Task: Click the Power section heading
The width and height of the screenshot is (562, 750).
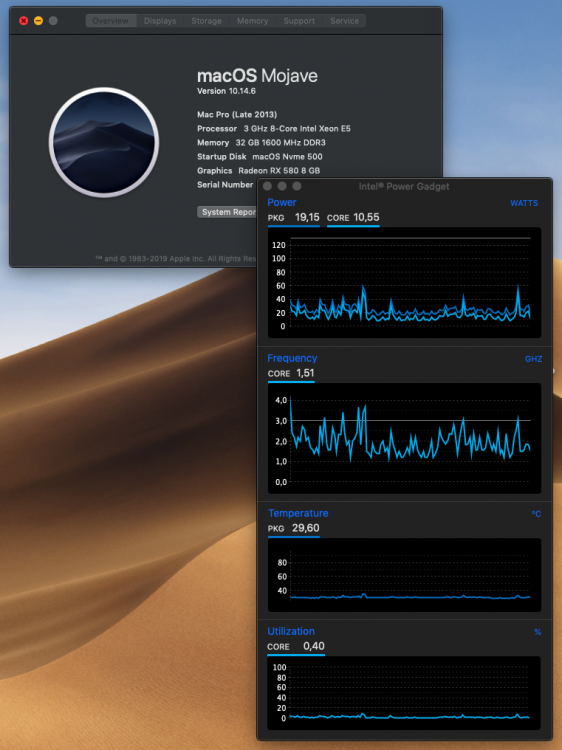Action: coord(282,202)
